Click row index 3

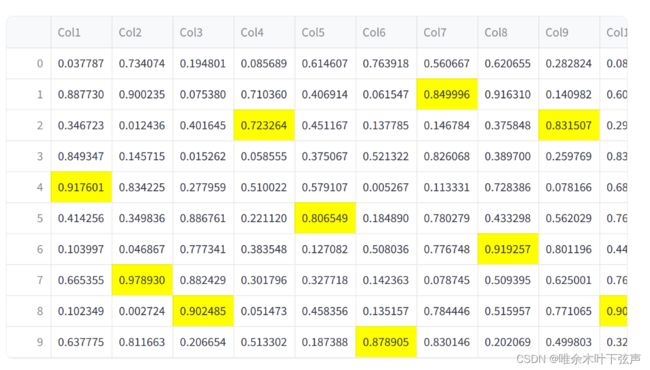[29, 156]
